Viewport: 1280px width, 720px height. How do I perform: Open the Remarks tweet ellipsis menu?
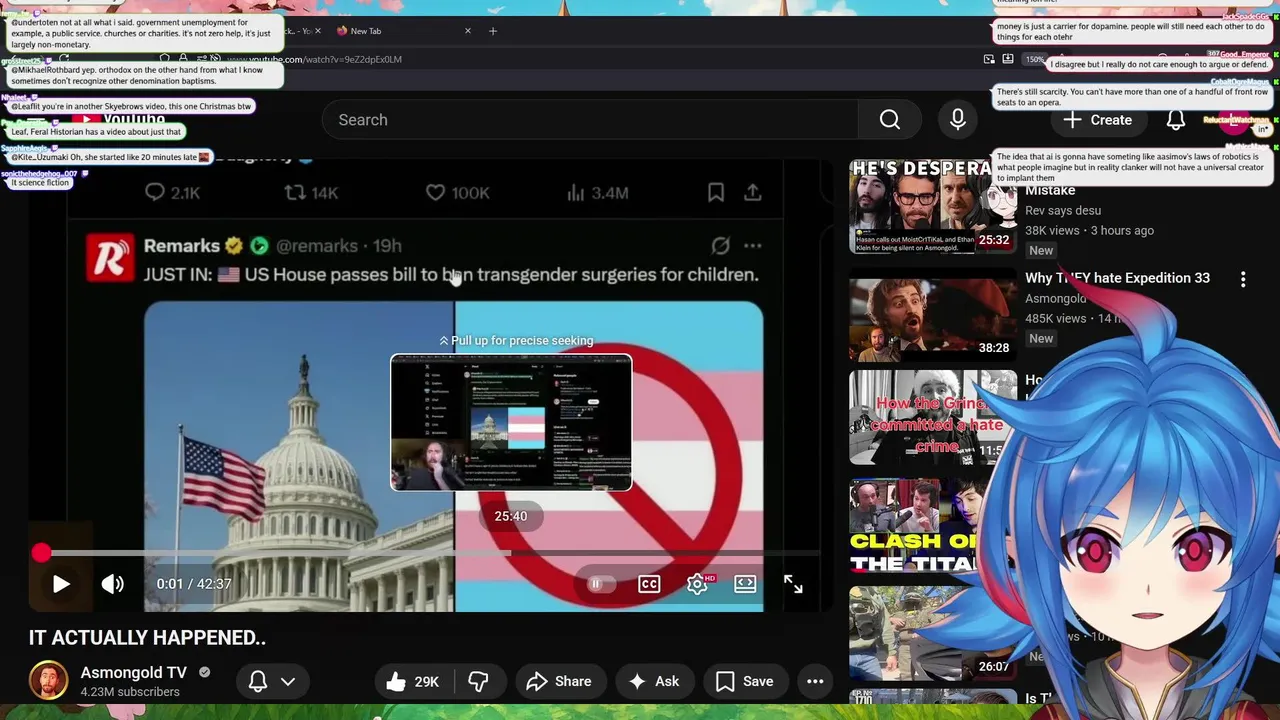(753, 246)
